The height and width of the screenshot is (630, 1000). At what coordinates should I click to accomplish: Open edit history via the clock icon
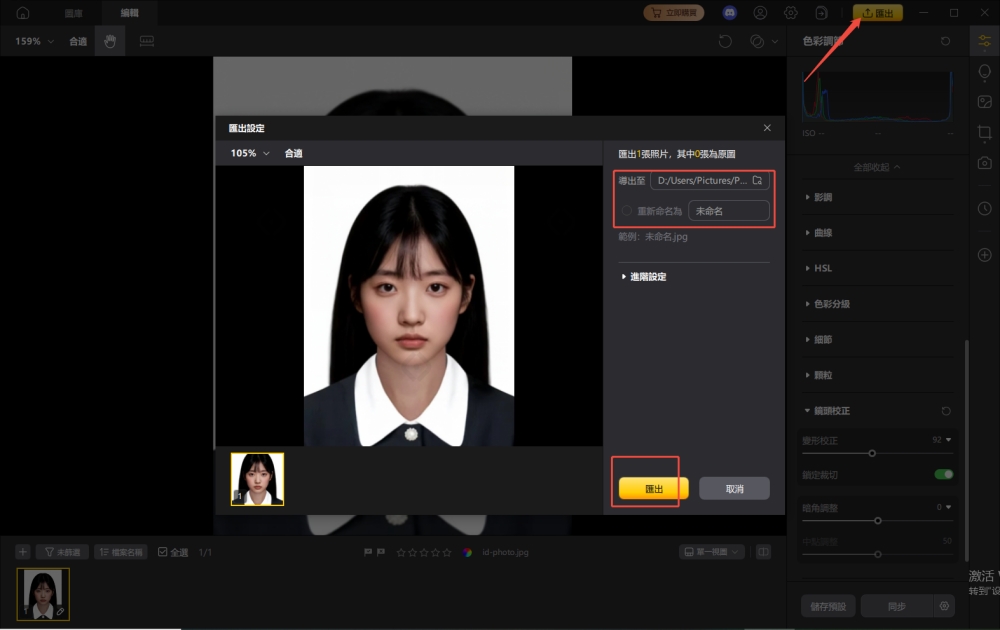984,208
